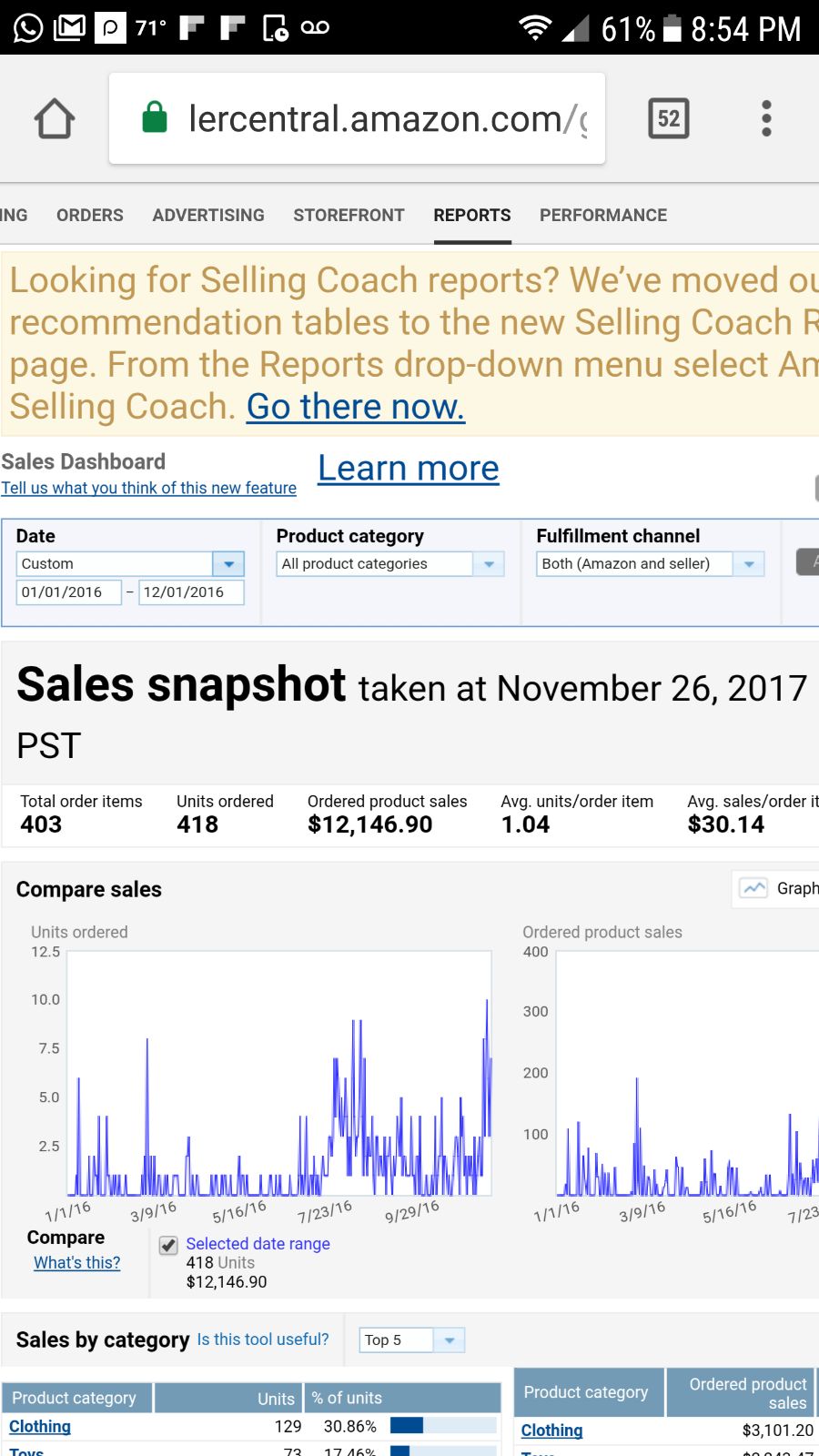Tap the Gmail notification icon in status bar
This screenshot has height=1456, width=819.
[x=70, y=27]
